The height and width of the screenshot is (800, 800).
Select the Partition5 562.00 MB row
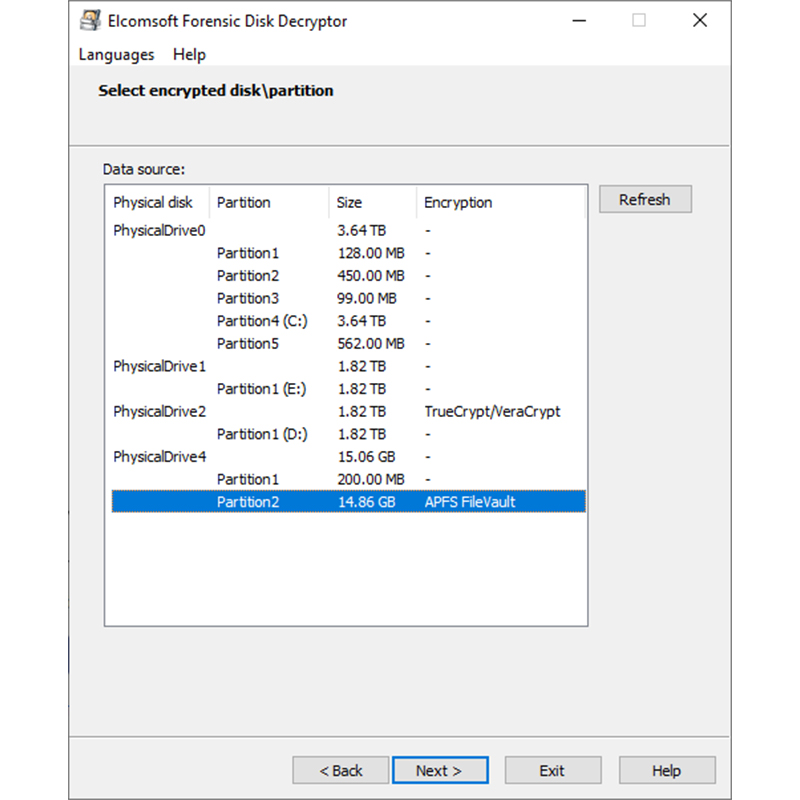tap(348, 344)
